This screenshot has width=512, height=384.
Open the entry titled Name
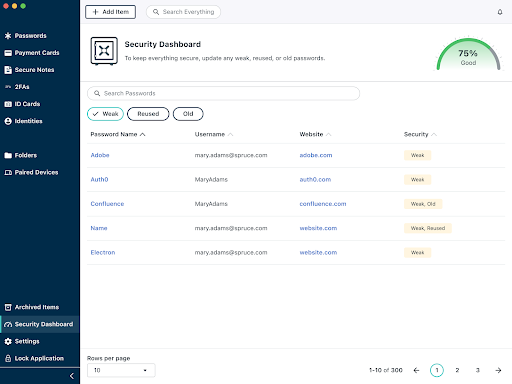pyautogui.click(x=99, y=228)
